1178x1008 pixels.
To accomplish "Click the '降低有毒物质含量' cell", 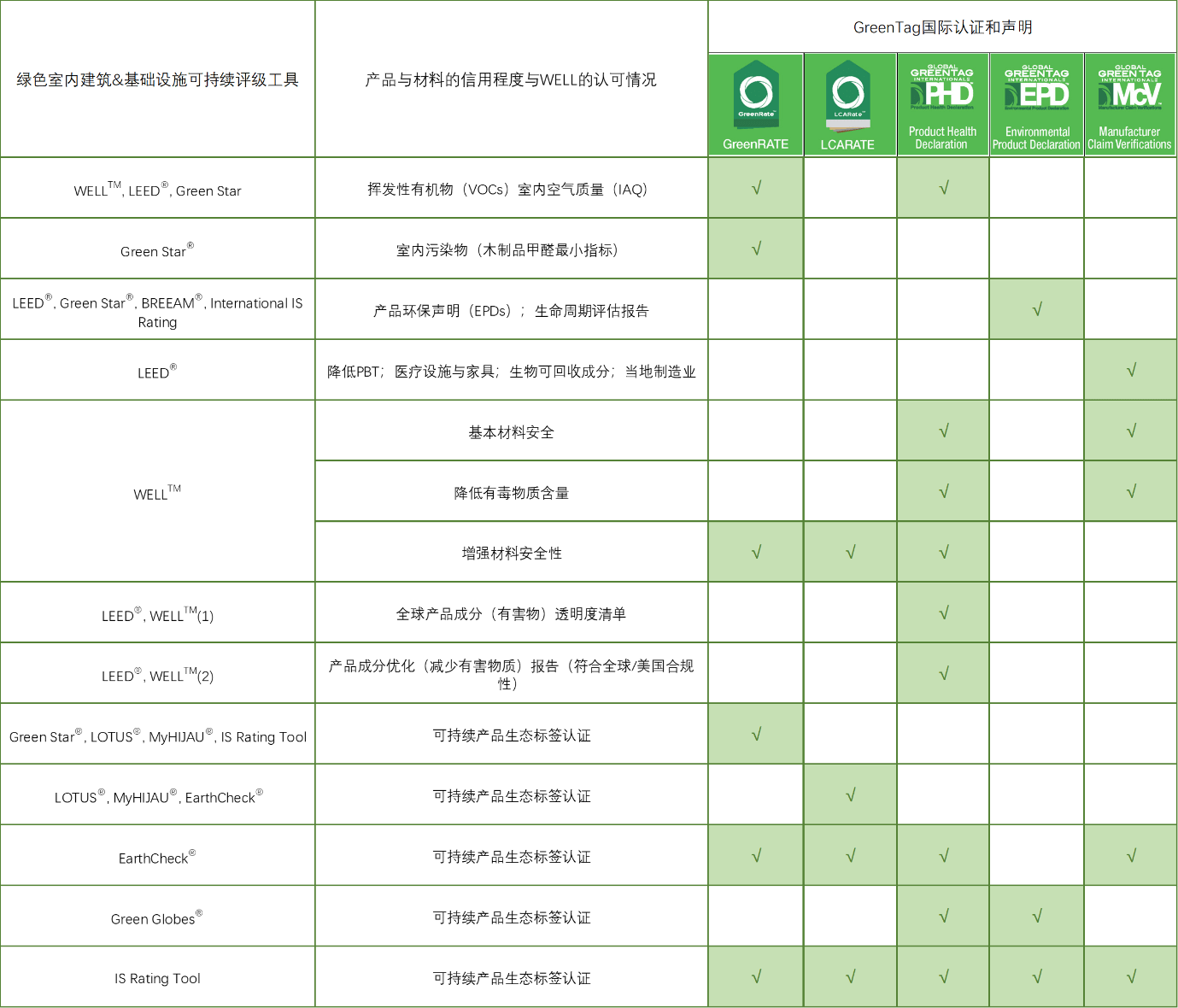I will [512, 492].
